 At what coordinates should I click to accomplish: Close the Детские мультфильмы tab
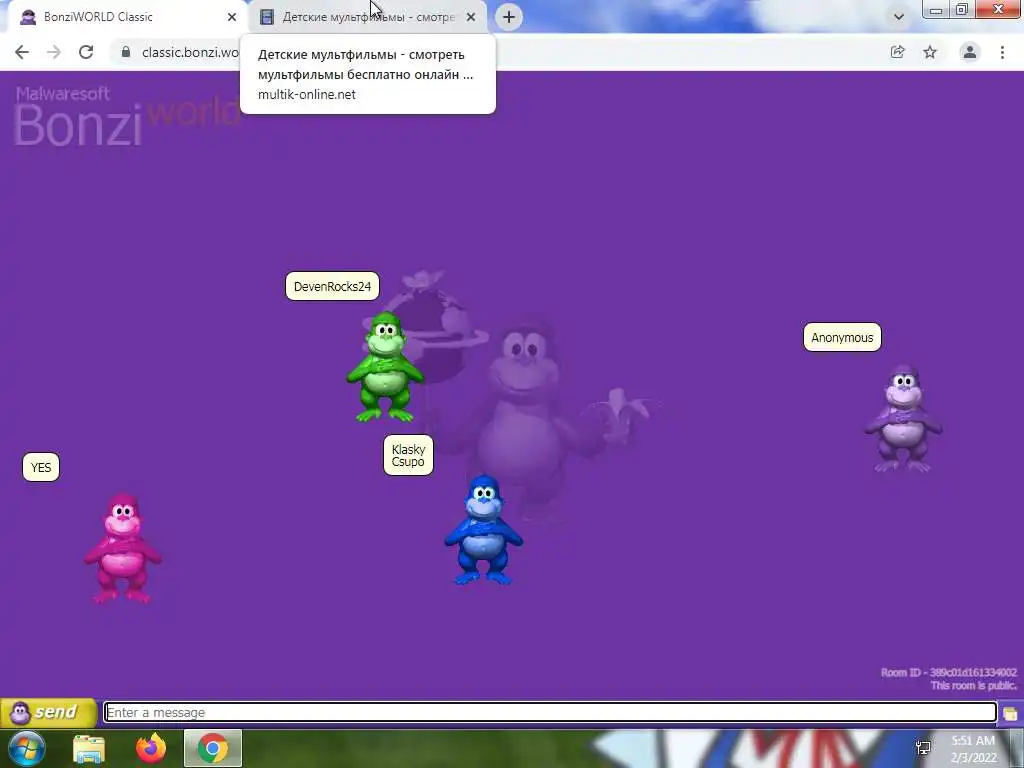click(471, 17)
